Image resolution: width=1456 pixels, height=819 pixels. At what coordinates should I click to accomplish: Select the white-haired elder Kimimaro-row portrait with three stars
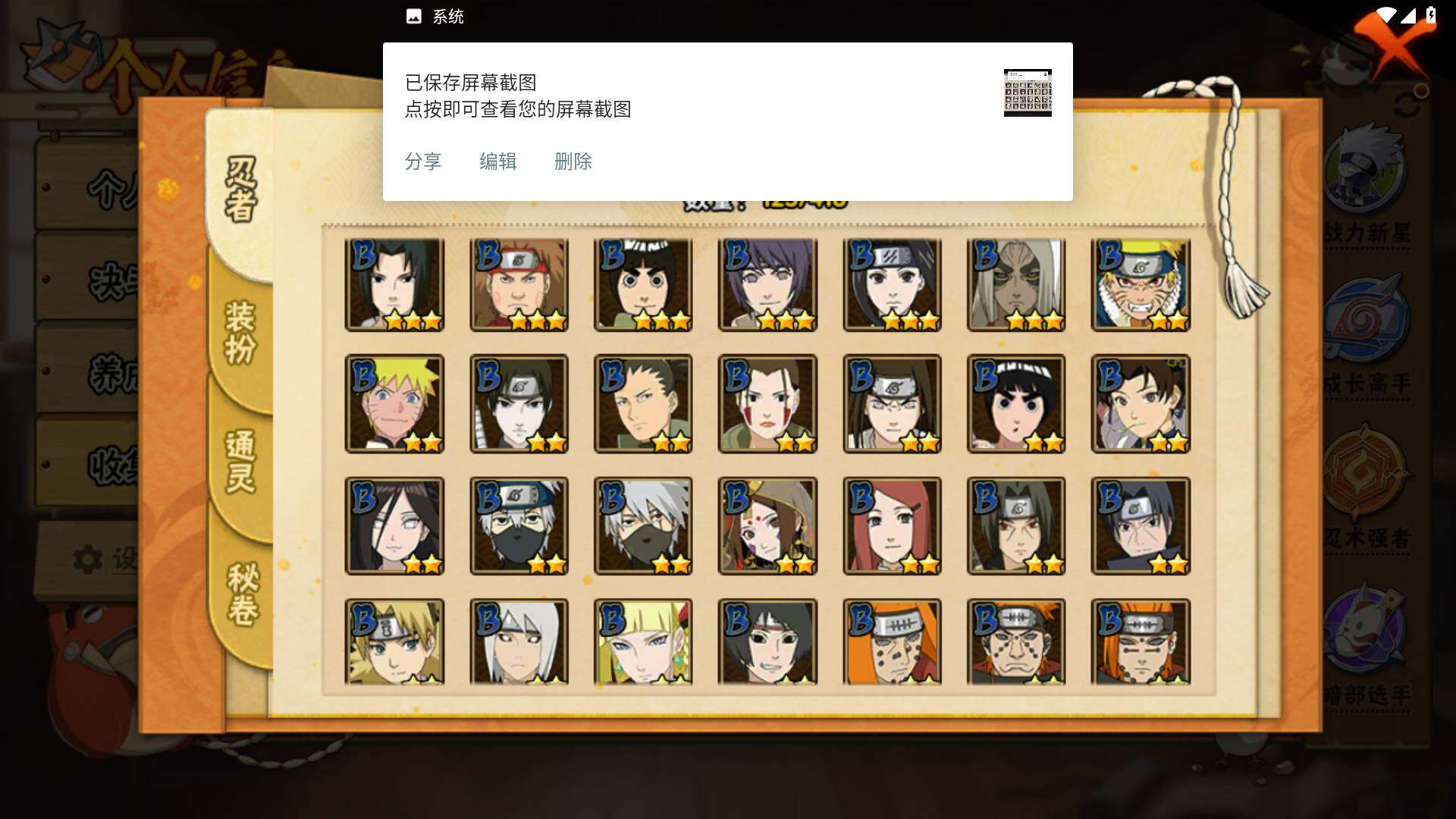(x=1016, y=285)
